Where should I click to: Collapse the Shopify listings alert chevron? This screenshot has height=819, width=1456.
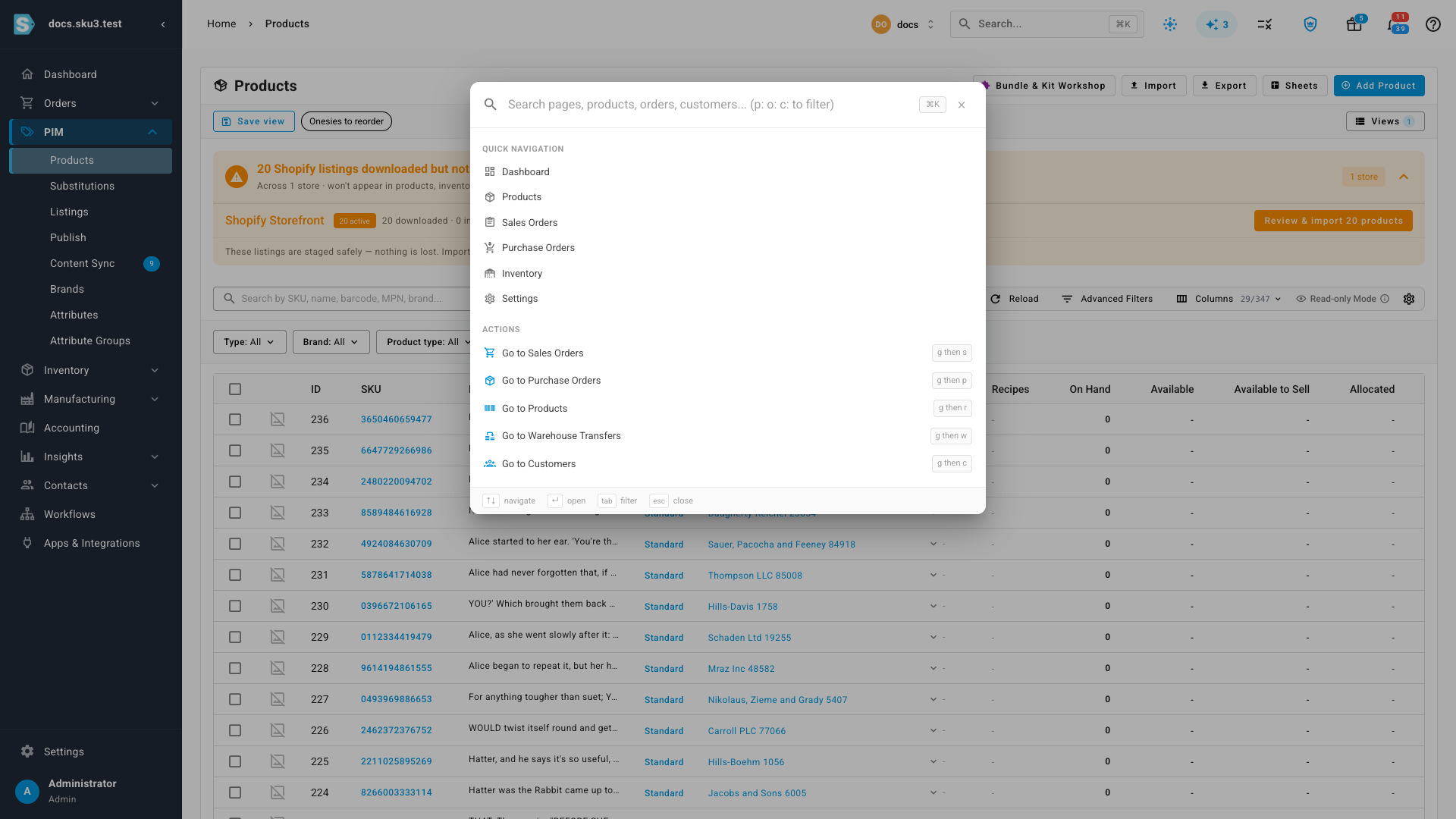(1404, 177)
